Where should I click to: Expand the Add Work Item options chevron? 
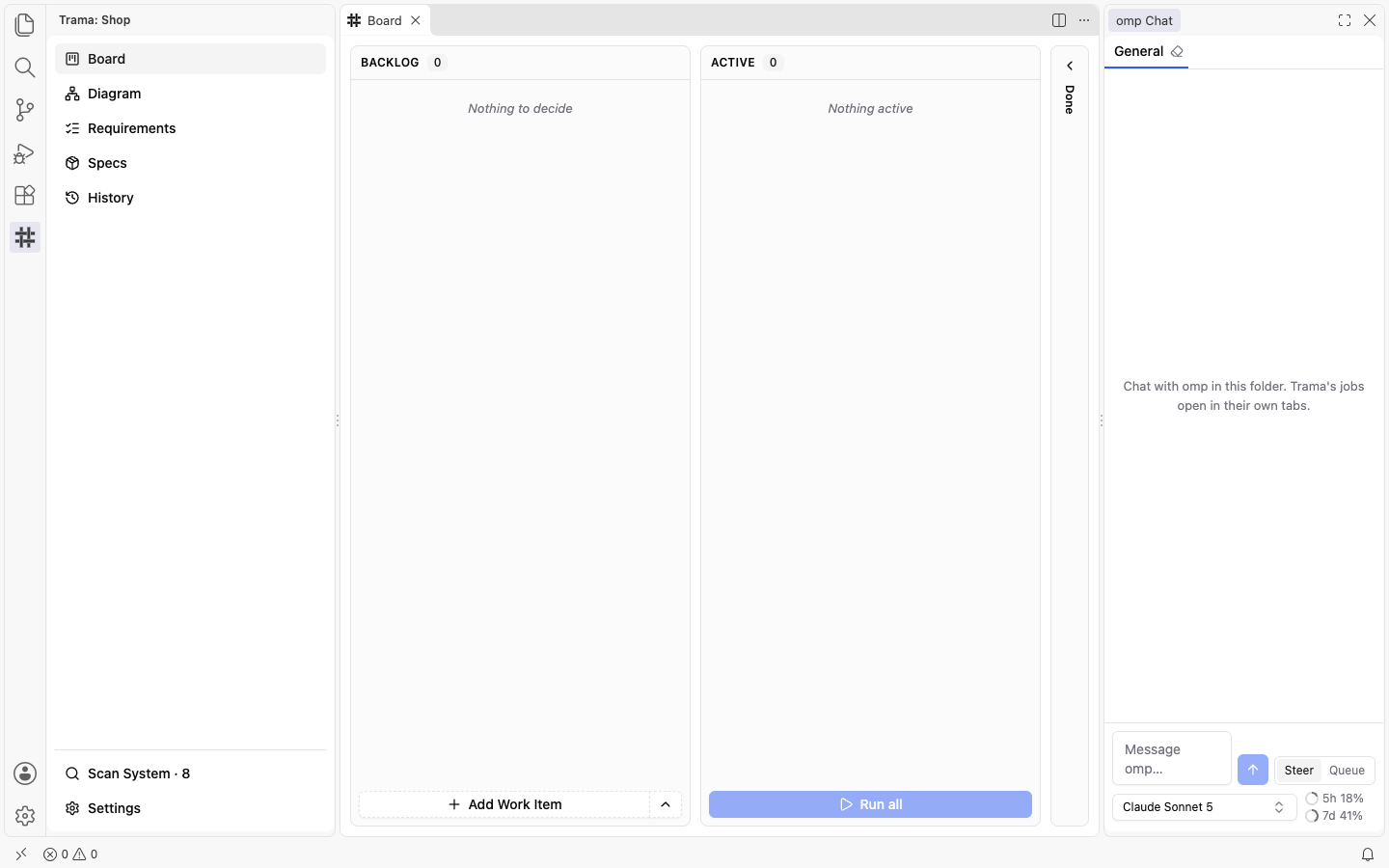tap(666, 804)
